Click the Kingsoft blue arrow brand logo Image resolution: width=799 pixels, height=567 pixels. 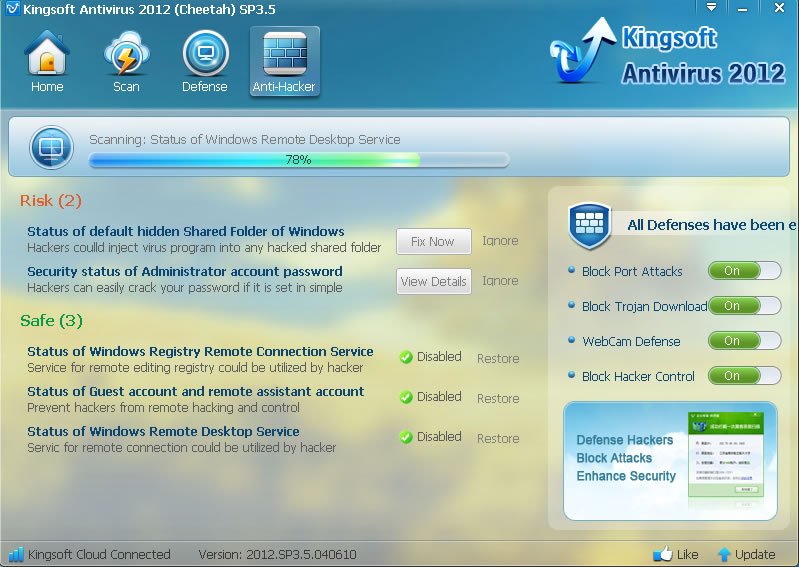coord(583,50)
